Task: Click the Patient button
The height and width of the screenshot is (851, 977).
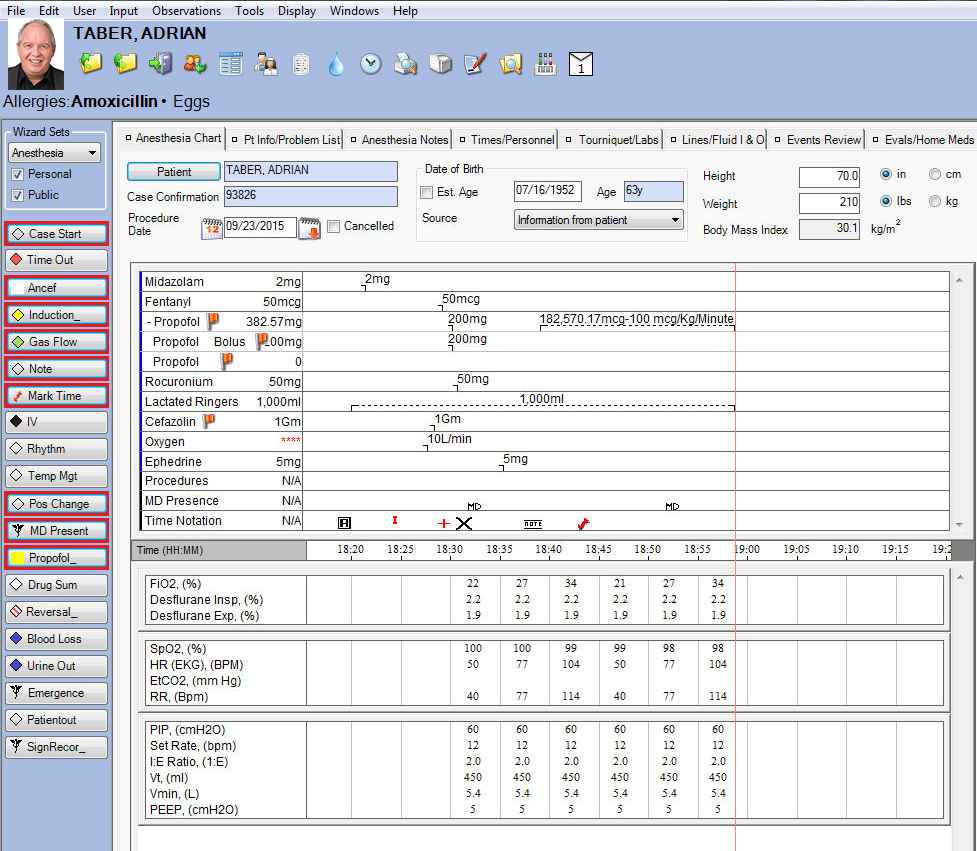Action: (x=172, y=171)
